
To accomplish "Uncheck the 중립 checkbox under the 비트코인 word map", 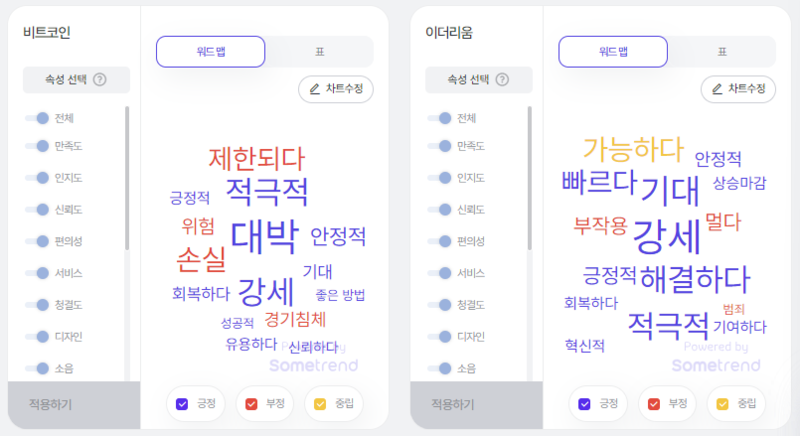I will point(320,404).
